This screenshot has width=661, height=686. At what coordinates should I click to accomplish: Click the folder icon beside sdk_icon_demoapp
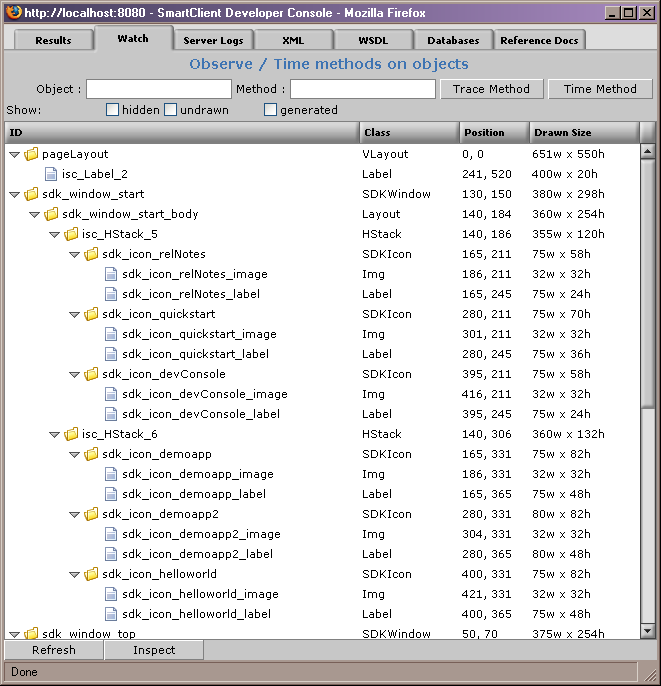[x=91, y=454]
